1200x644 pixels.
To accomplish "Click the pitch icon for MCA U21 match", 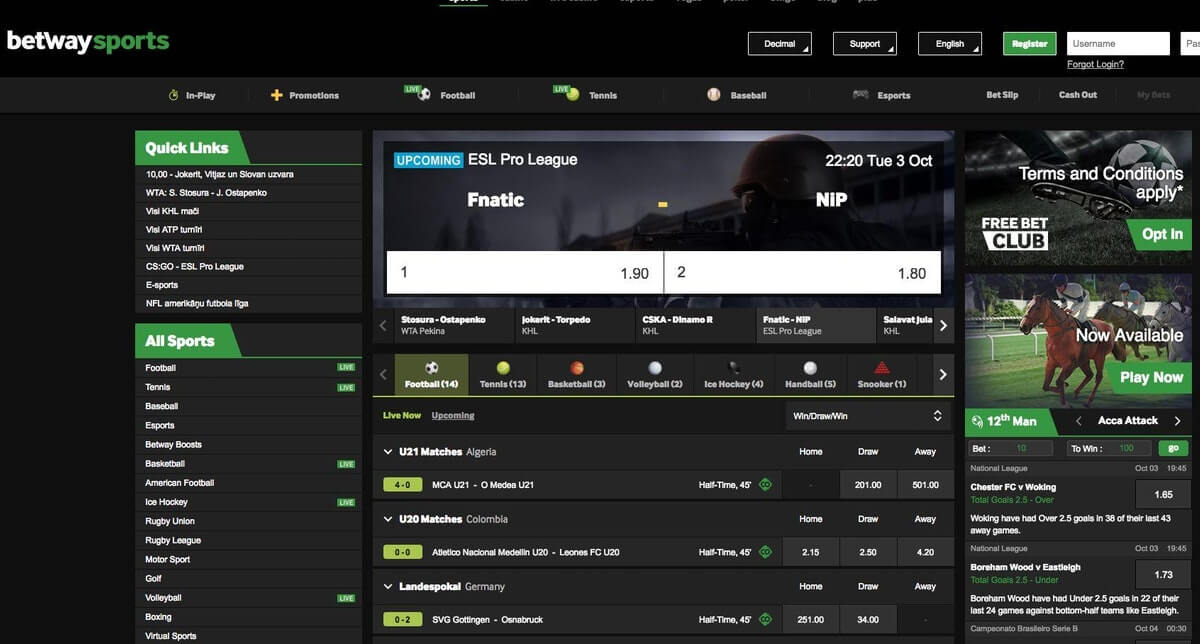I will 765,485.
